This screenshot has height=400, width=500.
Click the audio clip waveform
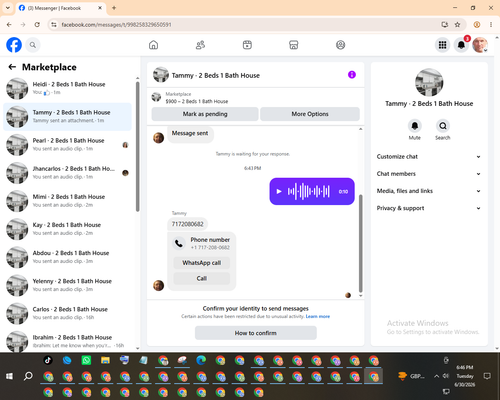[x=309, y=191]
